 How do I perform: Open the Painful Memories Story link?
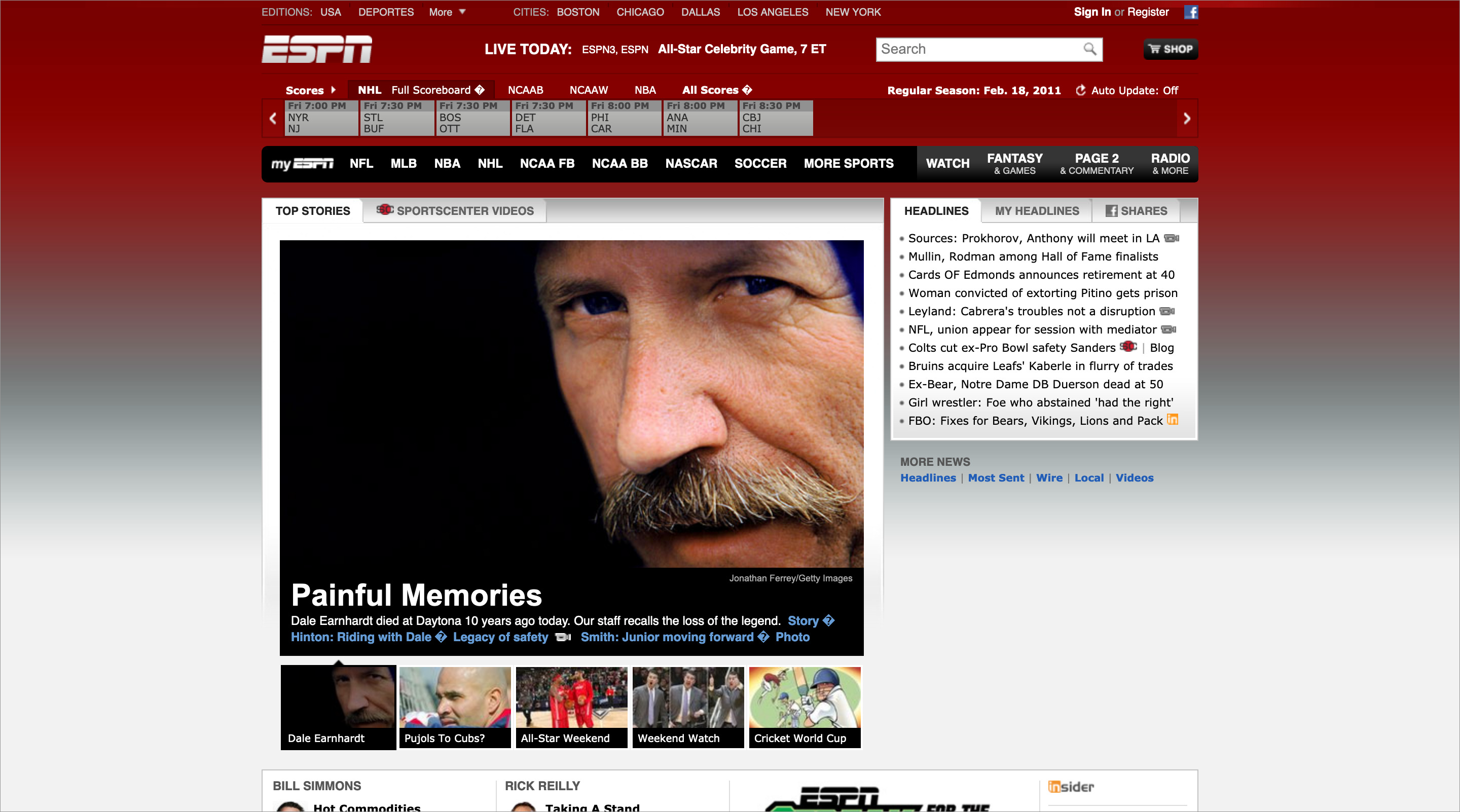[x=811, y=620]
